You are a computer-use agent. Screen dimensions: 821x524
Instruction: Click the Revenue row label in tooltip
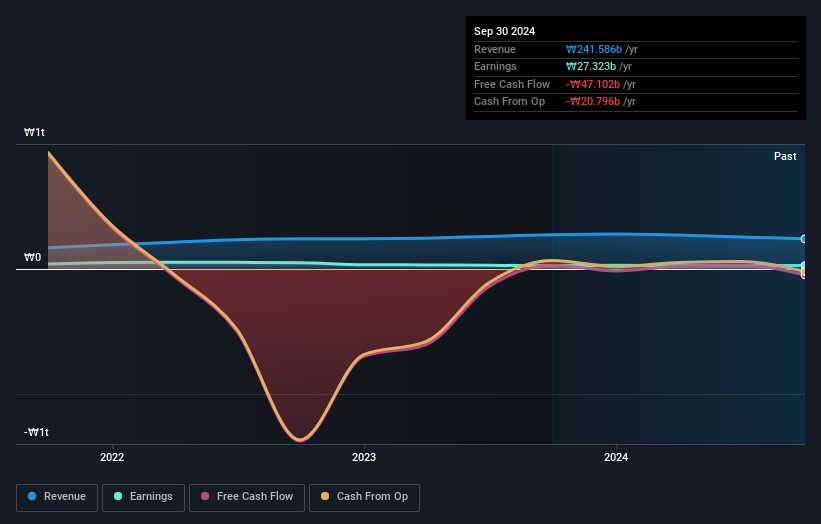click(x=495, y=49)
